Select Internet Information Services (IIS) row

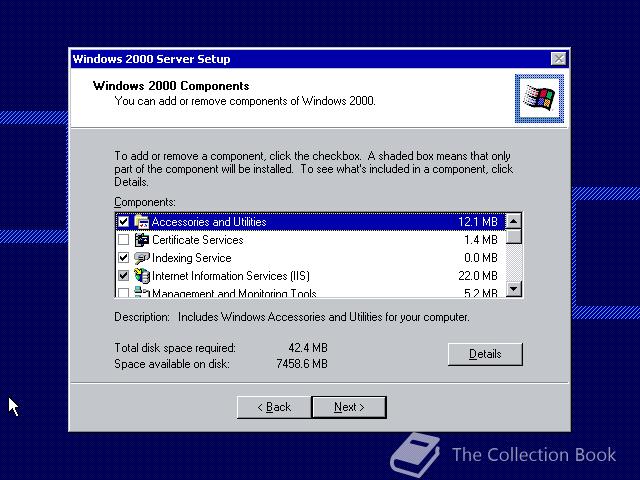pos(311,276)
